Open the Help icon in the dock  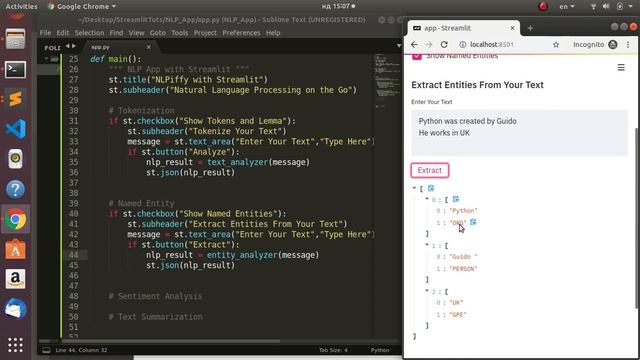click(x=16, y=189)
